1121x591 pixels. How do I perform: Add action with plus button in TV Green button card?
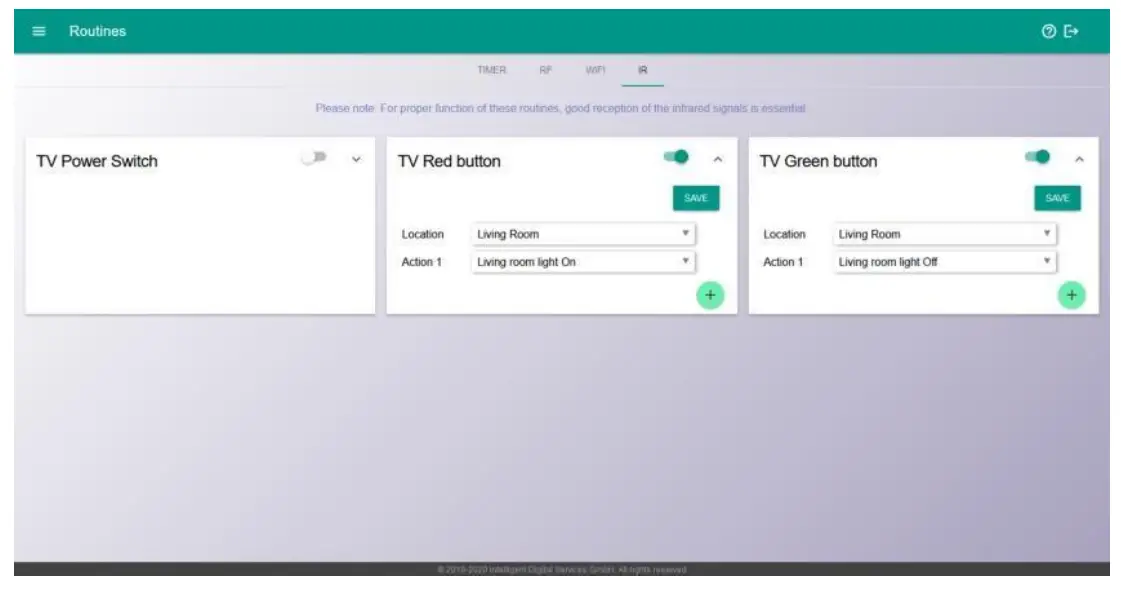pyautogui.click(x=1071, y=295)
